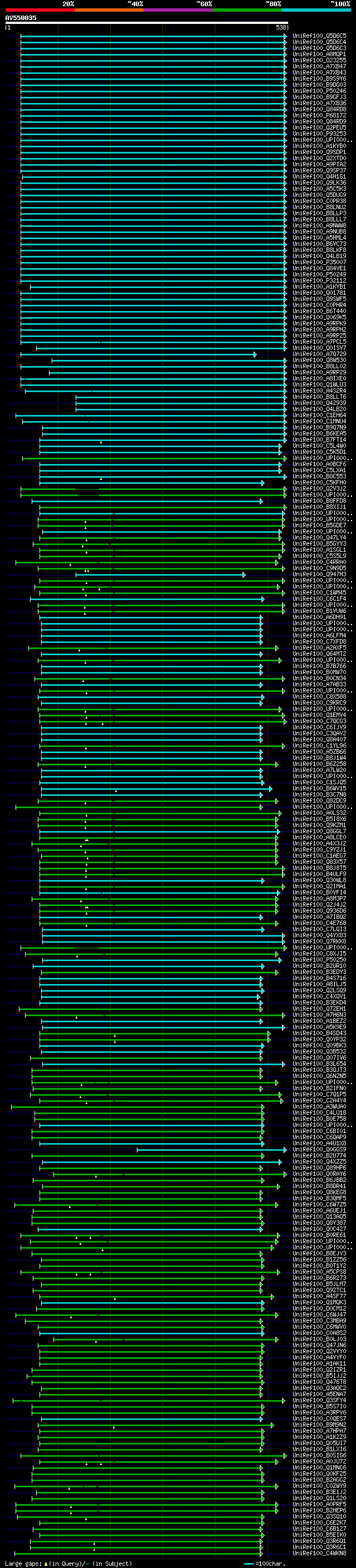Click hit UniRef100_A7PCL5
The image size is (356, 1568).
[x=319, y=342]
